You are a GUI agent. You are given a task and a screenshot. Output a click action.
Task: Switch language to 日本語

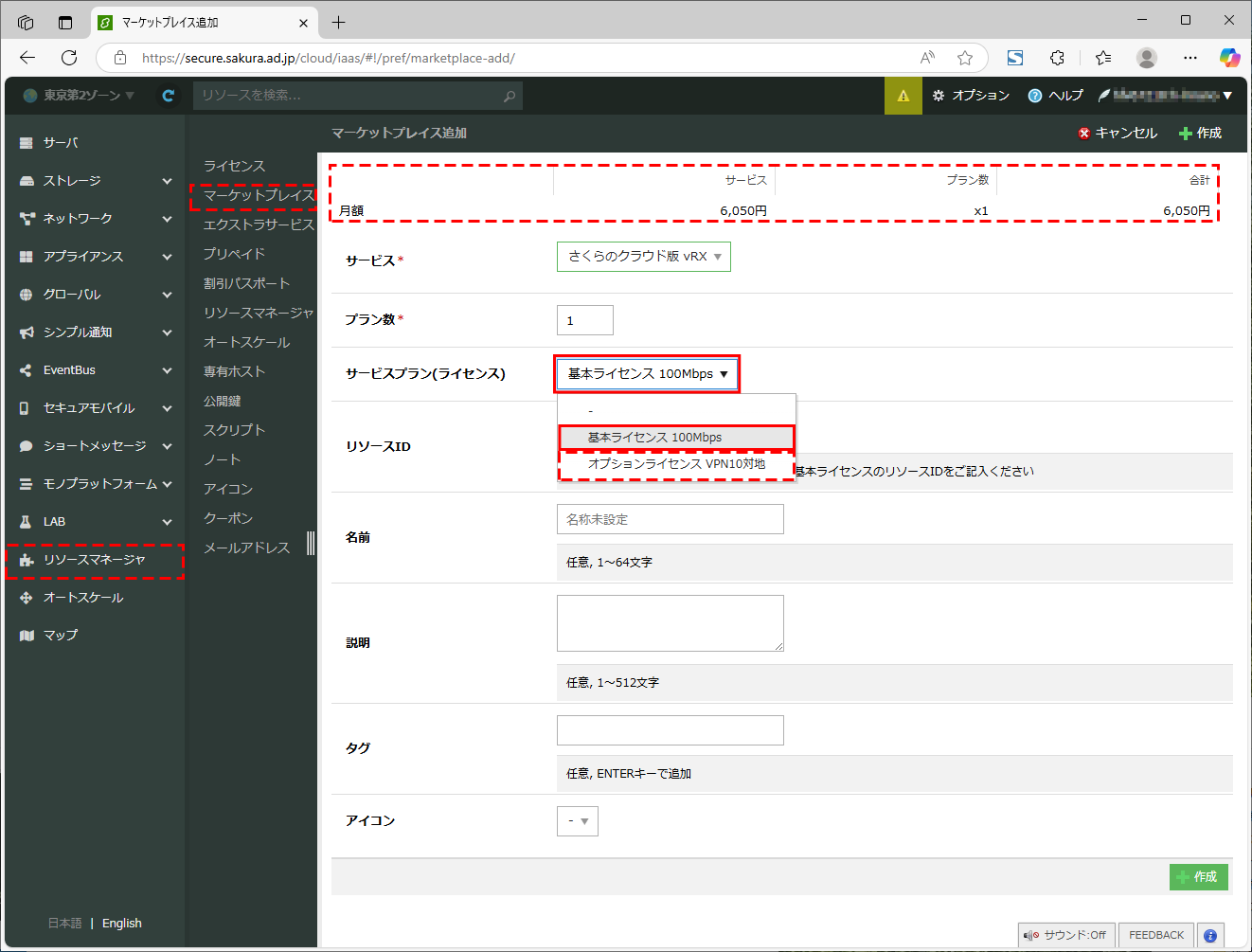coord(65,924)
